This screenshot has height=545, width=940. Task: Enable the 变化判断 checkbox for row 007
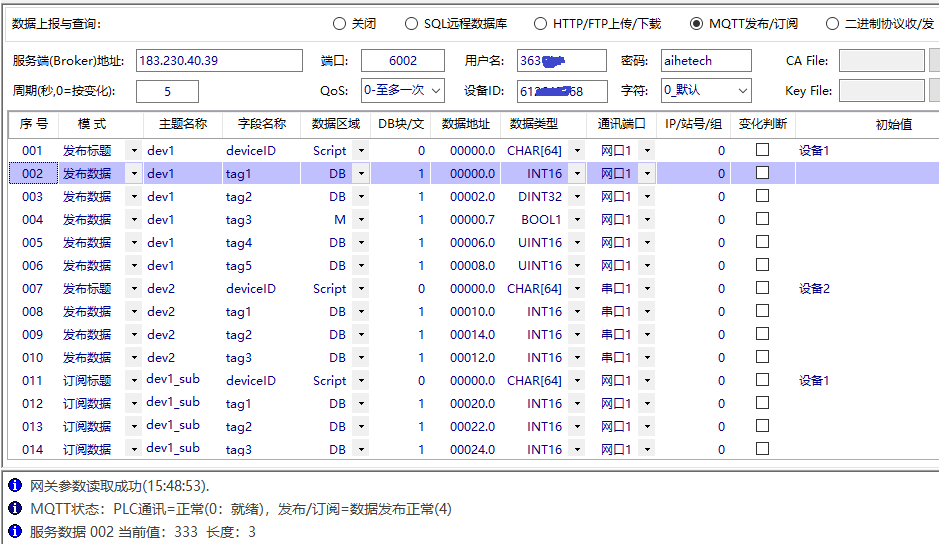[x=762, y=288]
